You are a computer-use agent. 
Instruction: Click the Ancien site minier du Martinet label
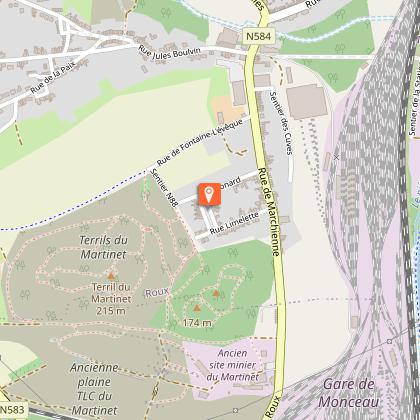pos(233,365)
